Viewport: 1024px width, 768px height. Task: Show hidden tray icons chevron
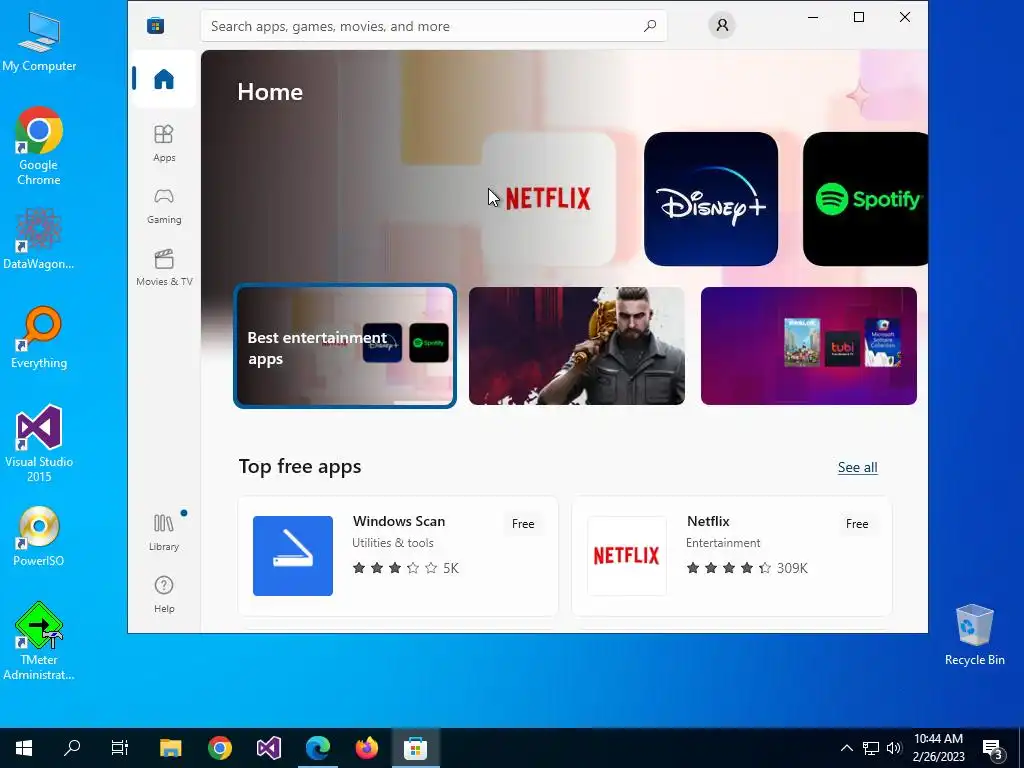846,748
